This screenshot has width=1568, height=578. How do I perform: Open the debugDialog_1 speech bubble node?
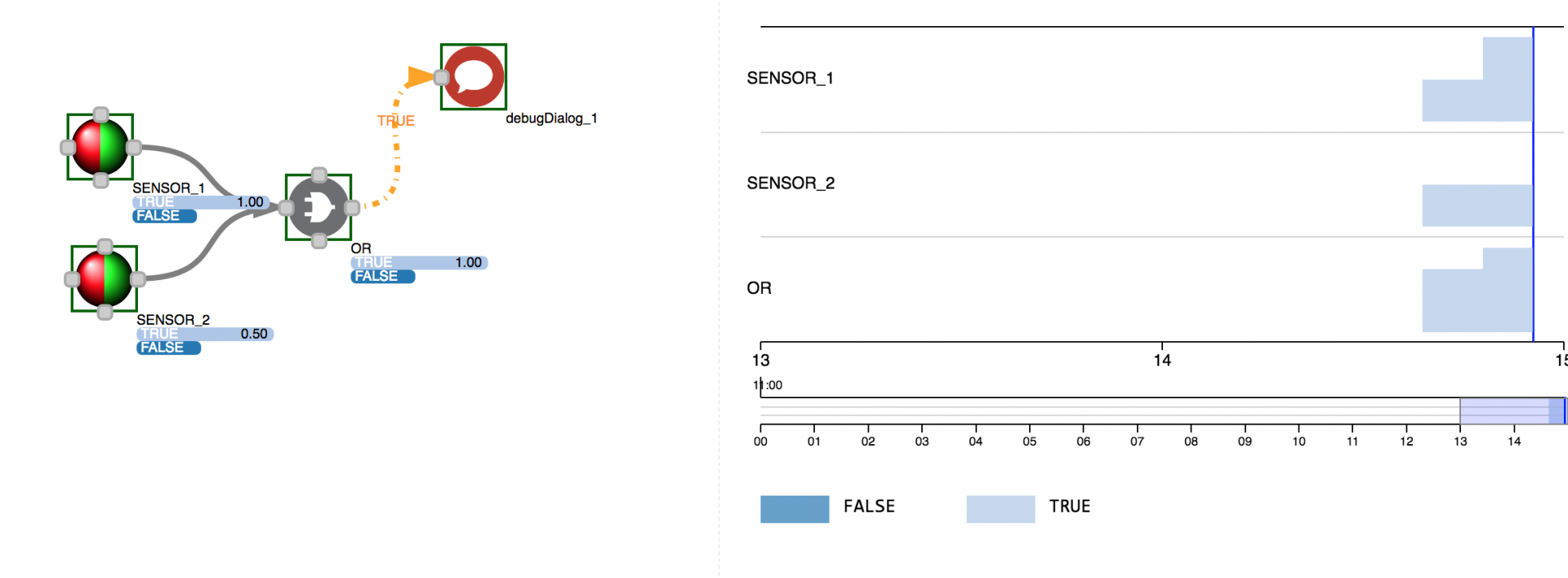pos(474,77)
